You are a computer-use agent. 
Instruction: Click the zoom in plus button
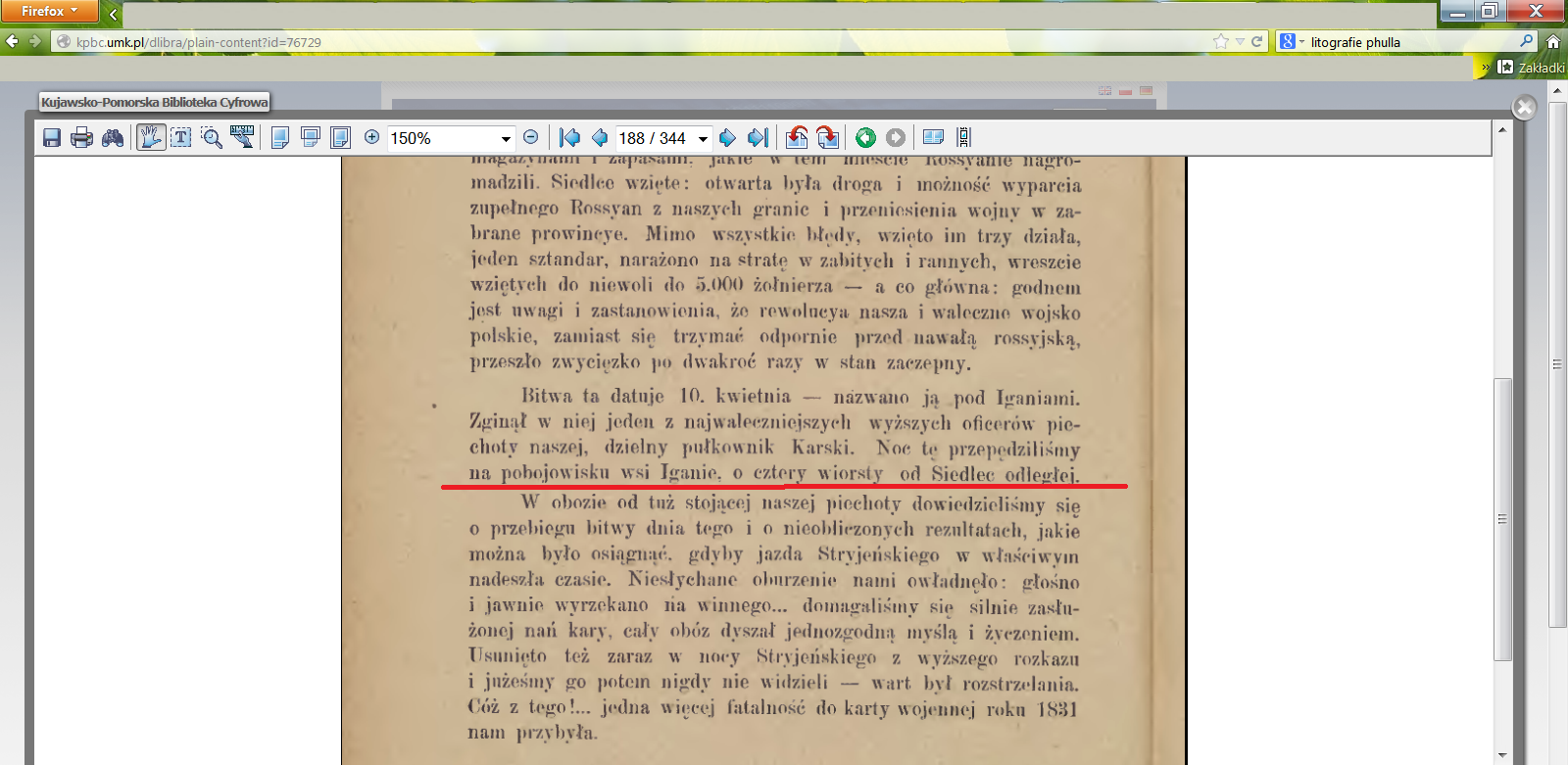pyautogui.click(x=371, y=137)
